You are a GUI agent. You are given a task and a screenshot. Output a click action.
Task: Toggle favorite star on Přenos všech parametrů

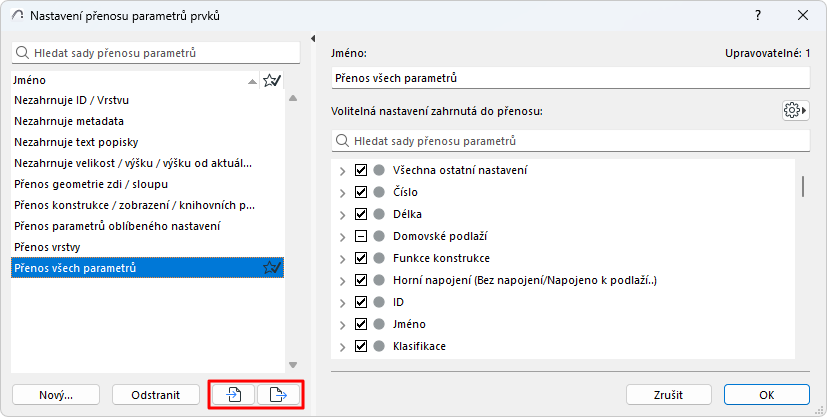point(271,267)
